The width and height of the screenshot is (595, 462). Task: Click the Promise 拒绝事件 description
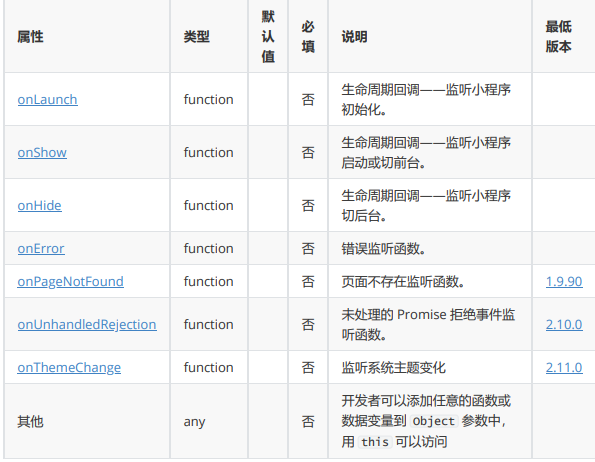[428, 324]
